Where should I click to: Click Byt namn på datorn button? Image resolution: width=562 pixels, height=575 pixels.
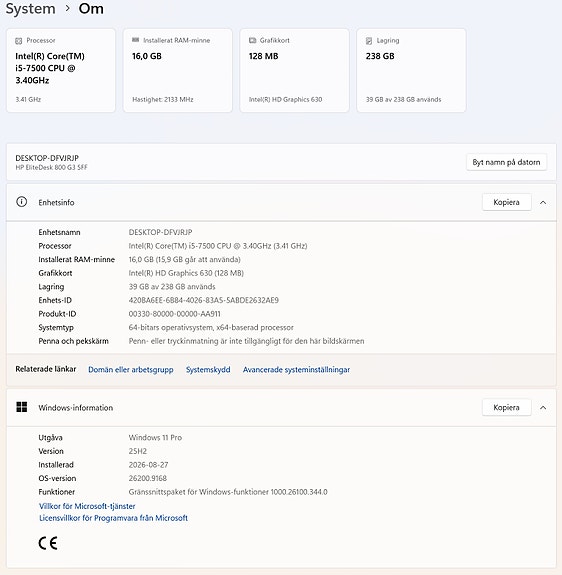pos(506,162)
